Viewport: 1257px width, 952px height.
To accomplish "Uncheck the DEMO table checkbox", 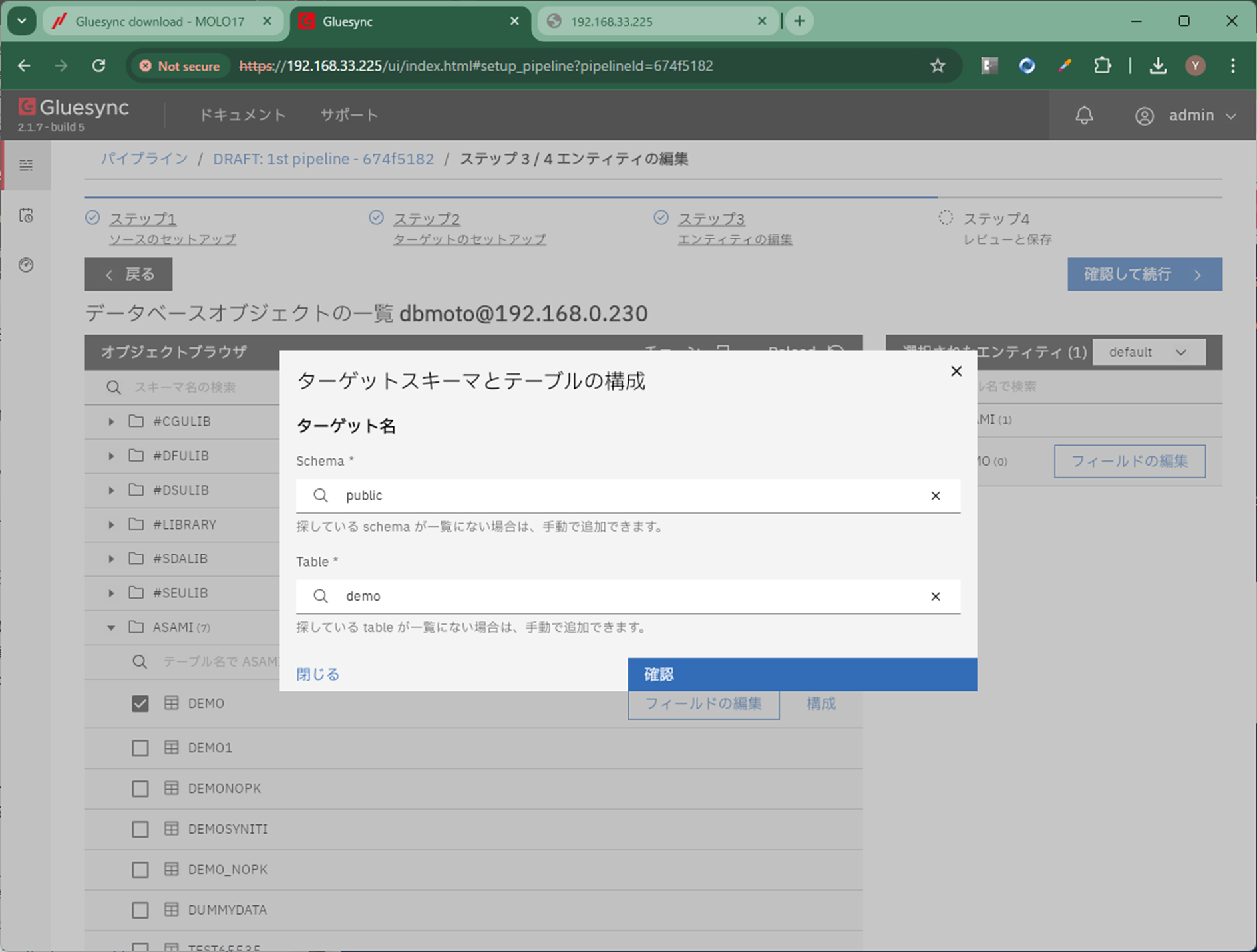I will tap(140, 703).
